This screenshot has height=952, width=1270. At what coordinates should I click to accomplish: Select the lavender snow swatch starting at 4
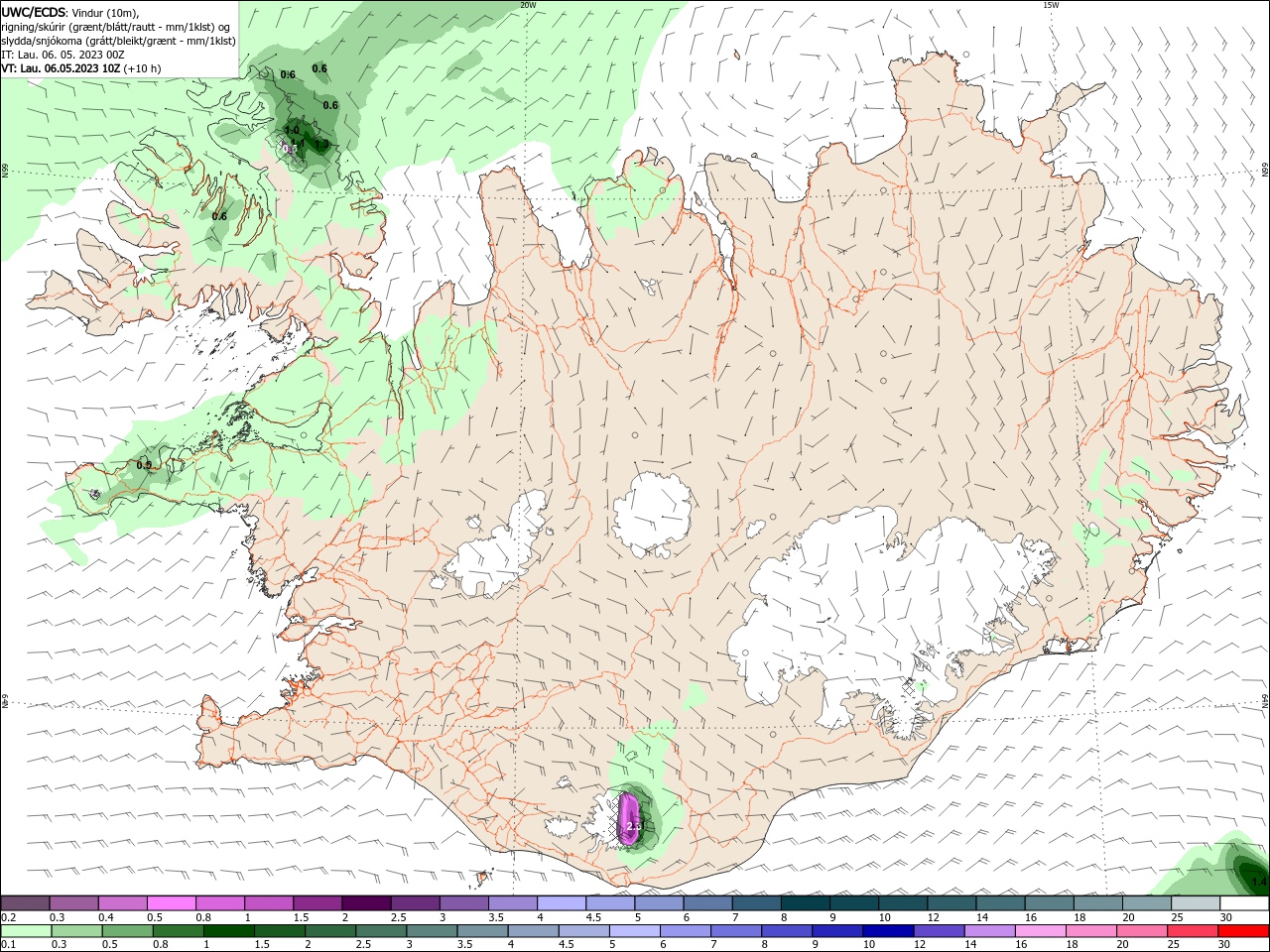(561, 902)
